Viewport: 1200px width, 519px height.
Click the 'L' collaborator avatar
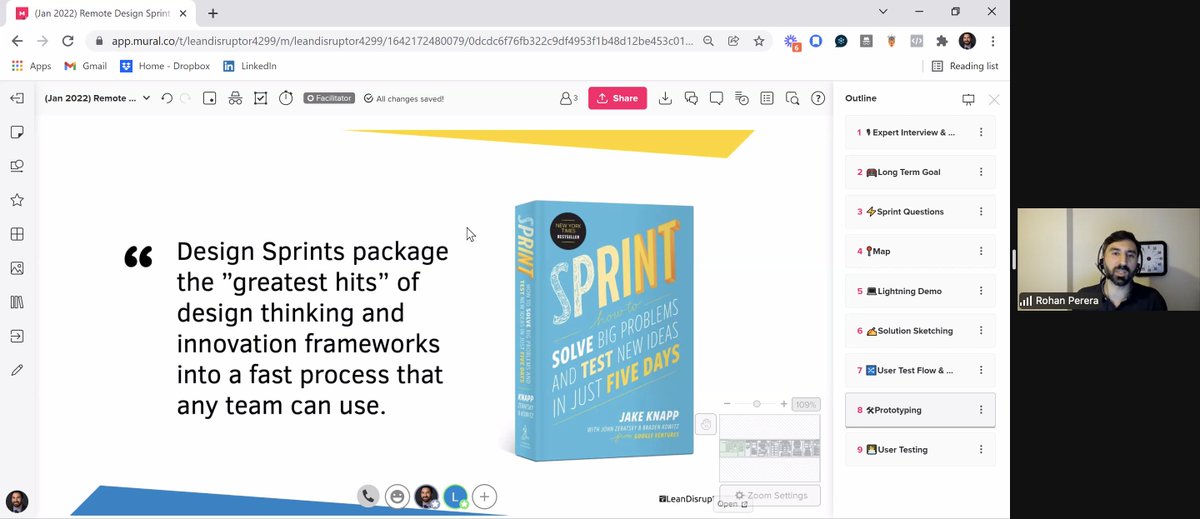(x=455, y=496)
